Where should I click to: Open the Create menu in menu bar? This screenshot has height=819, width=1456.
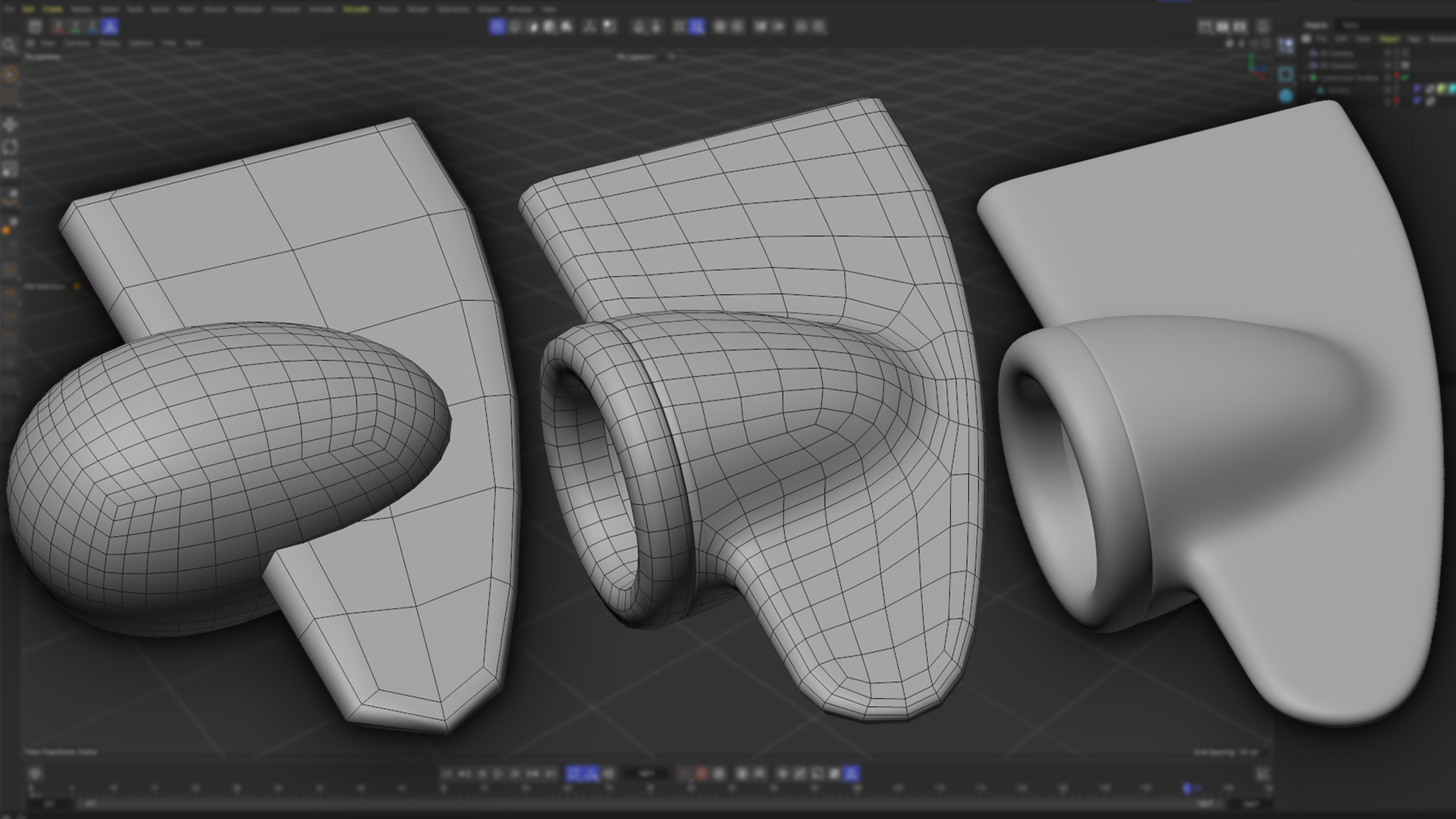point(52,9)
